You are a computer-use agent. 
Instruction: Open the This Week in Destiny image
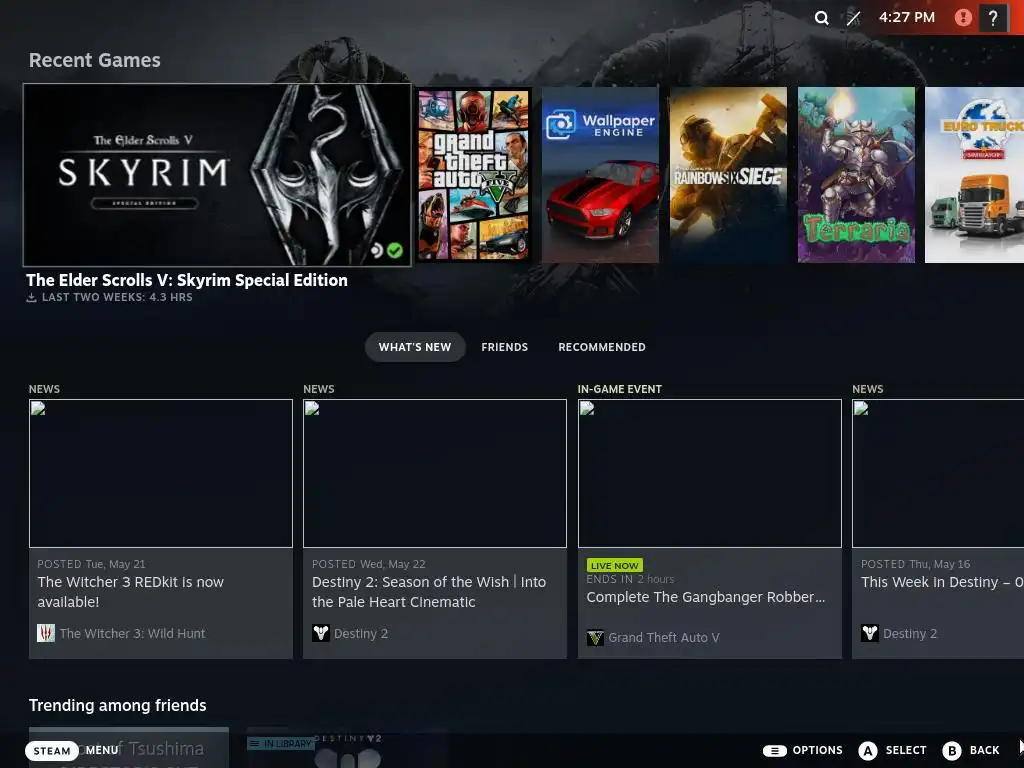pyautogui.click(x=938, y=473)
